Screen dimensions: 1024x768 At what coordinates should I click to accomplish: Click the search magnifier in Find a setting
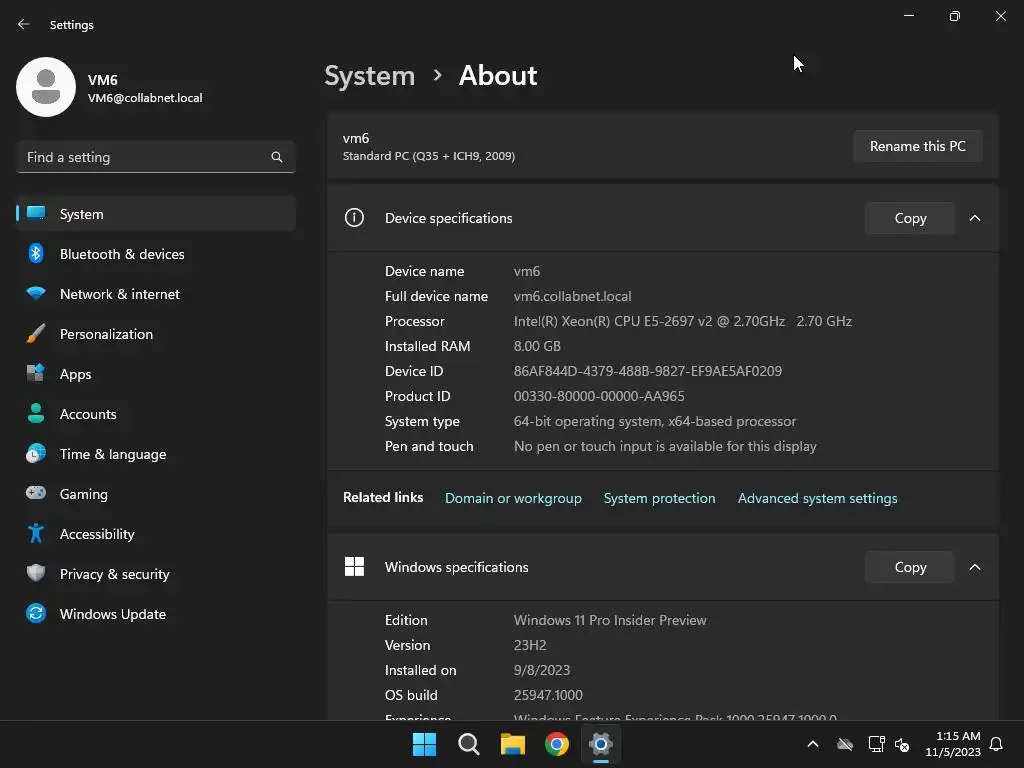277,157
